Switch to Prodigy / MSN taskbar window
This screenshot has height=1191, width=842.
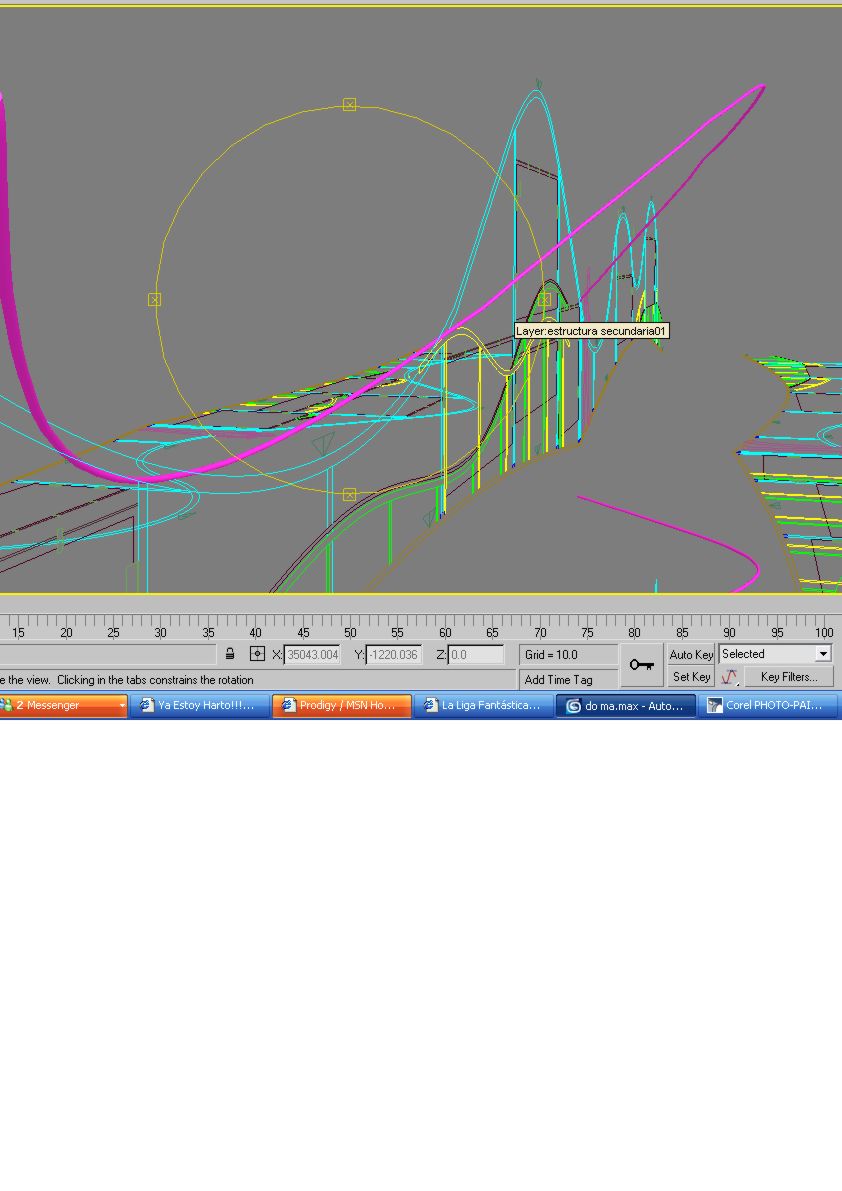(342, 706)
